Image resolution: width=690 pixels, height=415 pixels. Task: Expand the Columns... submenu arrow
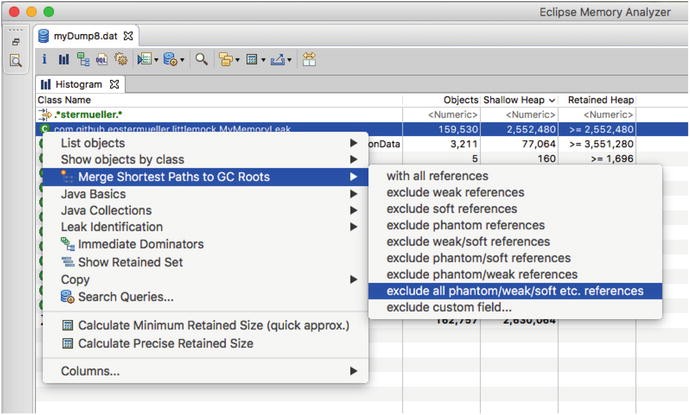[x=353, y=371]
